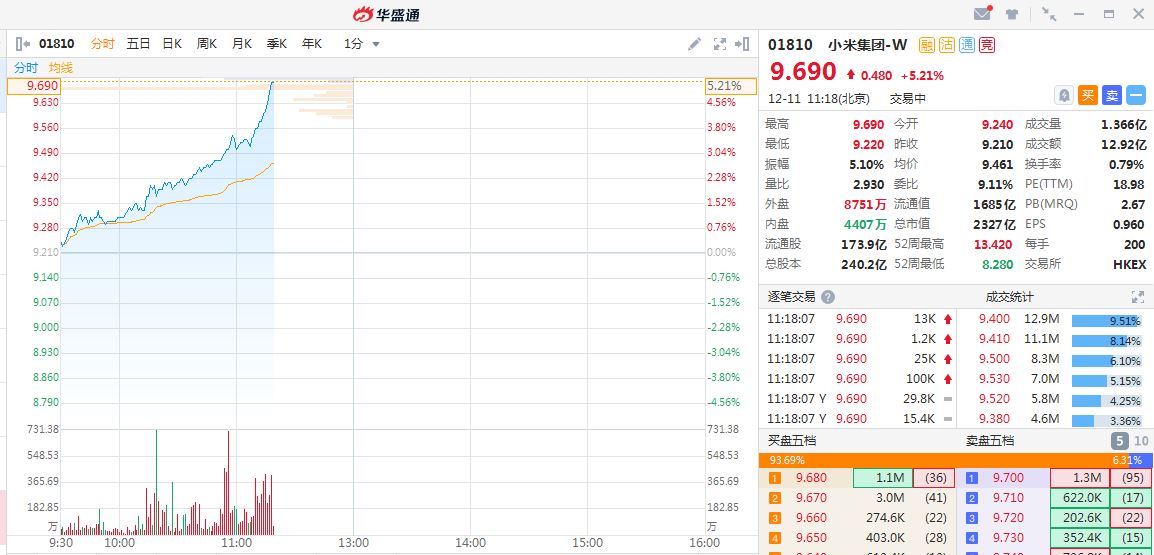1154x555 pixels.
Task: Click the (36) bid order count
Action: (934, 478)
